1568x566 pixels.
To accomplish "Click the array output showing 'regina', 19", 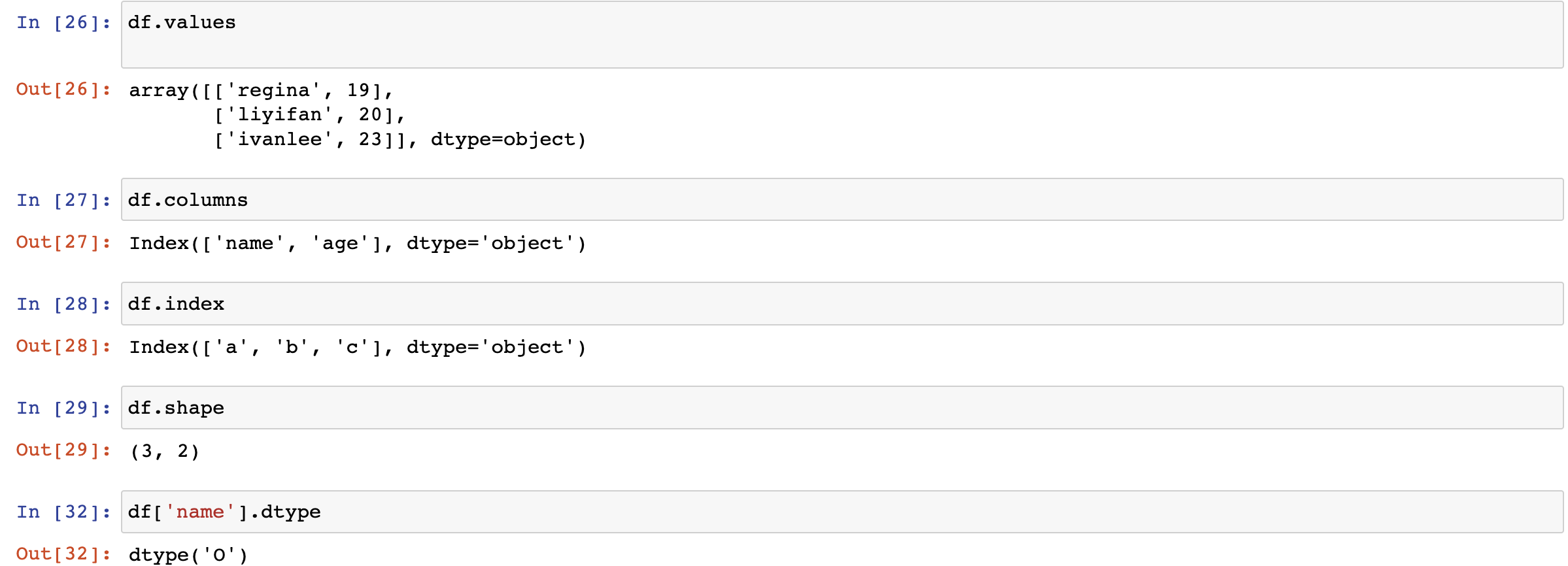I will (x=358, y=114).
